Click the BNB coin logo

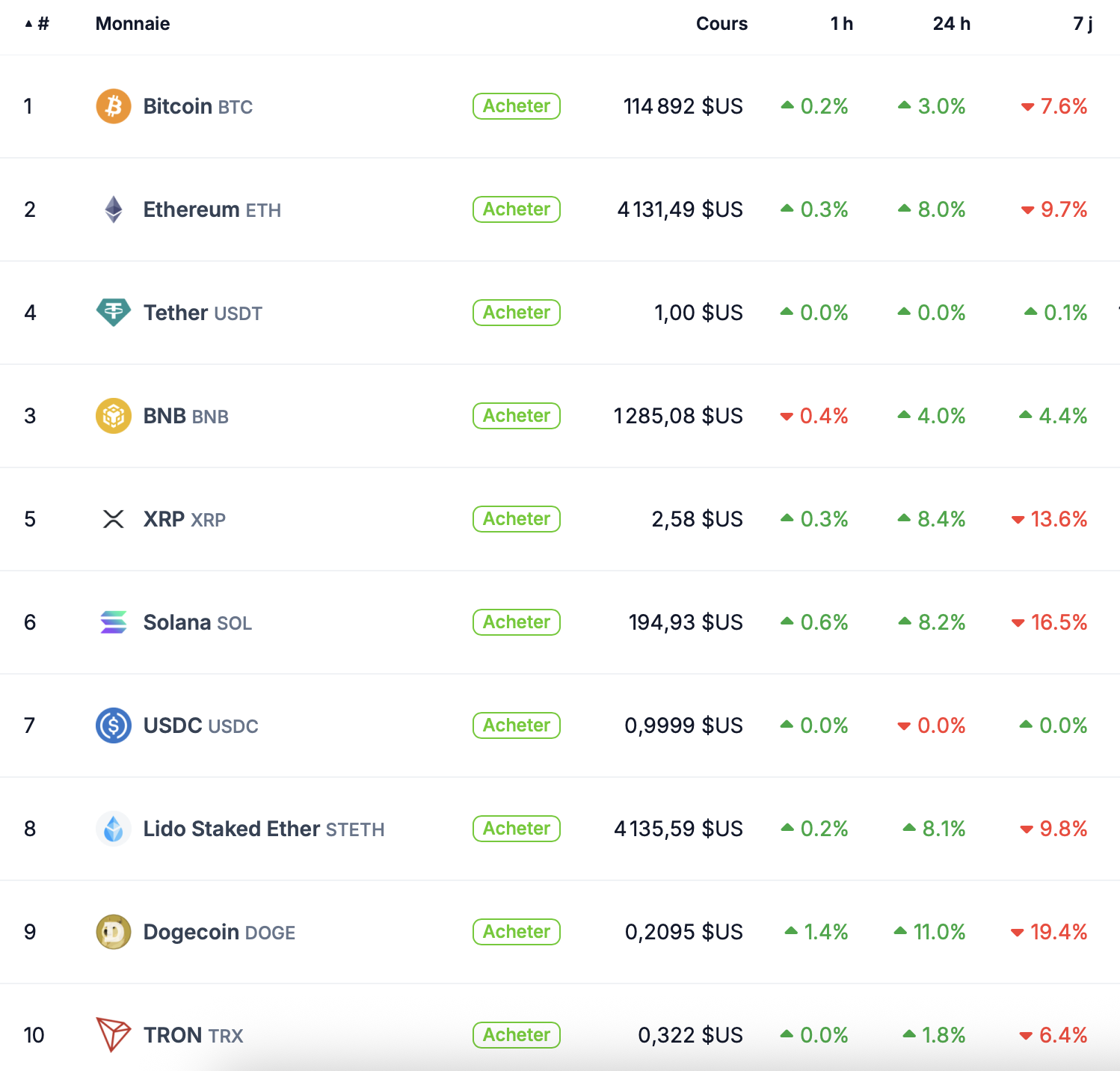(114, 416)
